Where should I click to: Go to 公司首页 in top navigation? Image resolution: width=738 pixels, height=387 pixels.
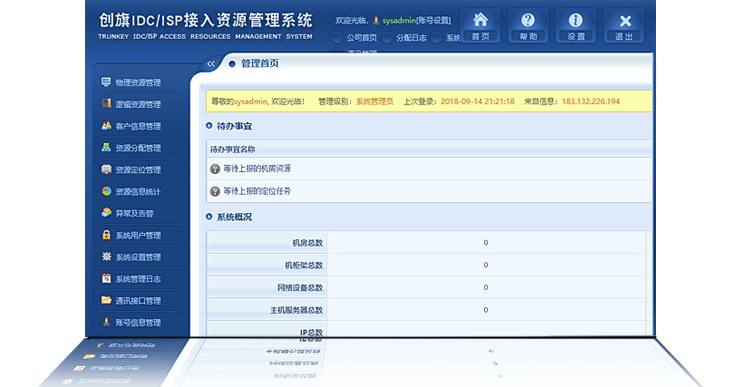(361, 38)
